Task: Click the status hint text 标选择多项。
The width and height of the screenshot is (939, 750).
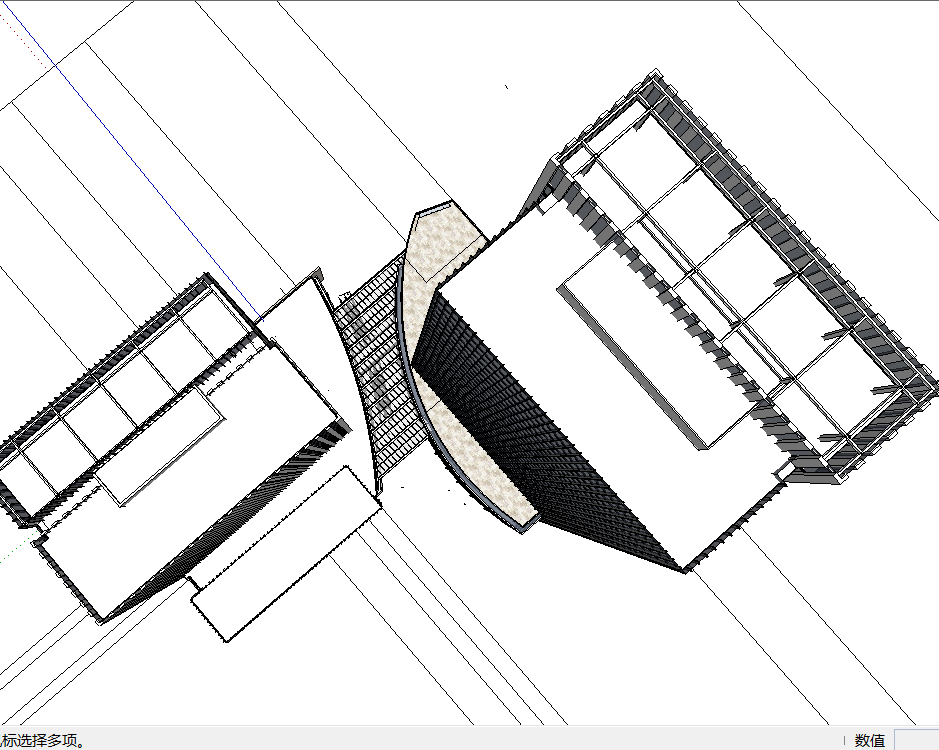Action: pos(43,740)
